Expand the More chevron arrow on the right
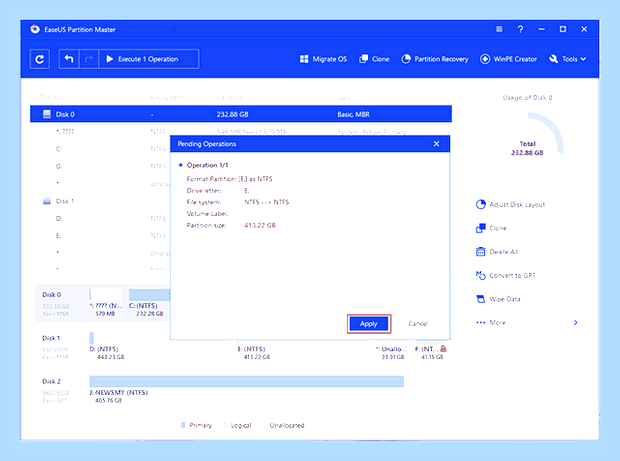The width and height of the screenshot is (620, 461). coord(575,323)
